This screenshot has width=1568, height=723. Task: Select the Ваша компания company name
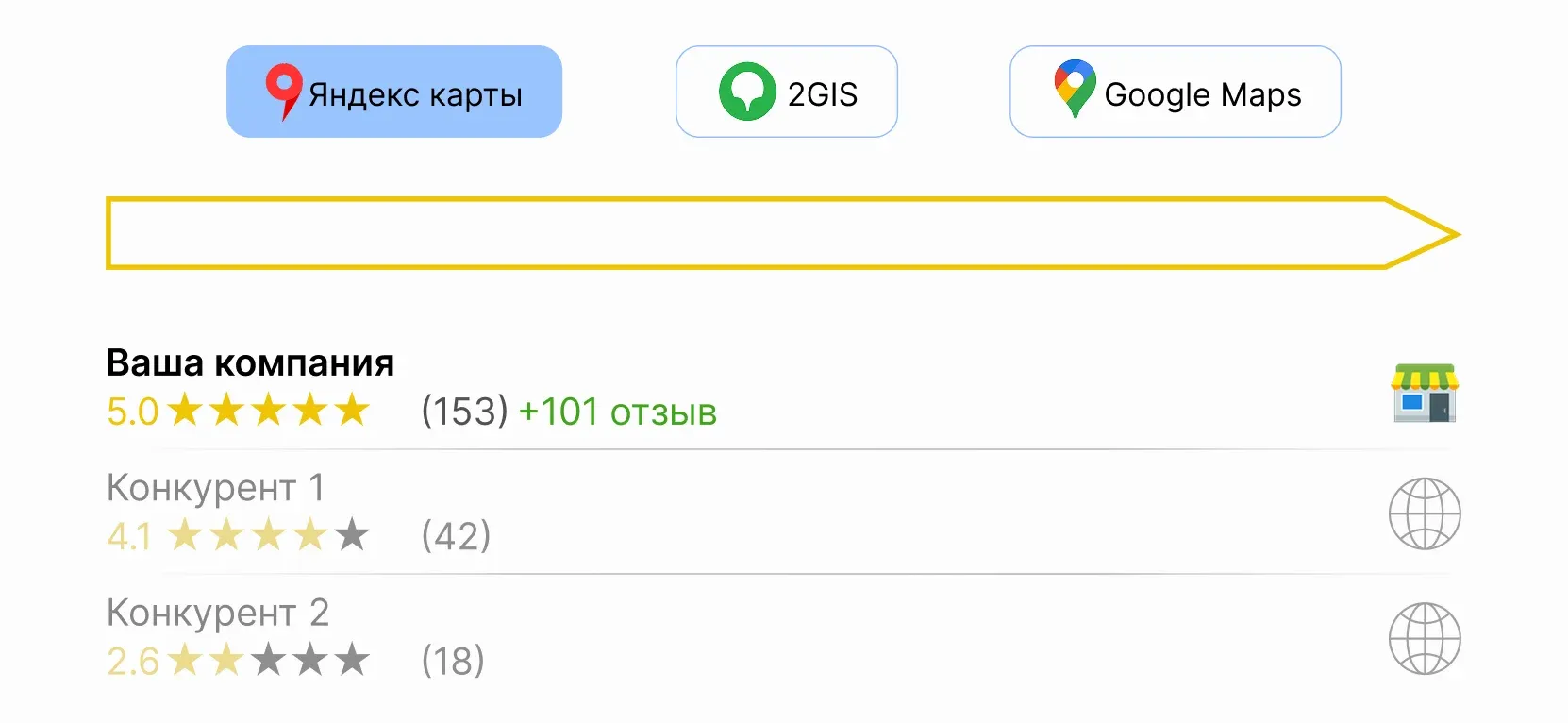click(x=250, y=362)
